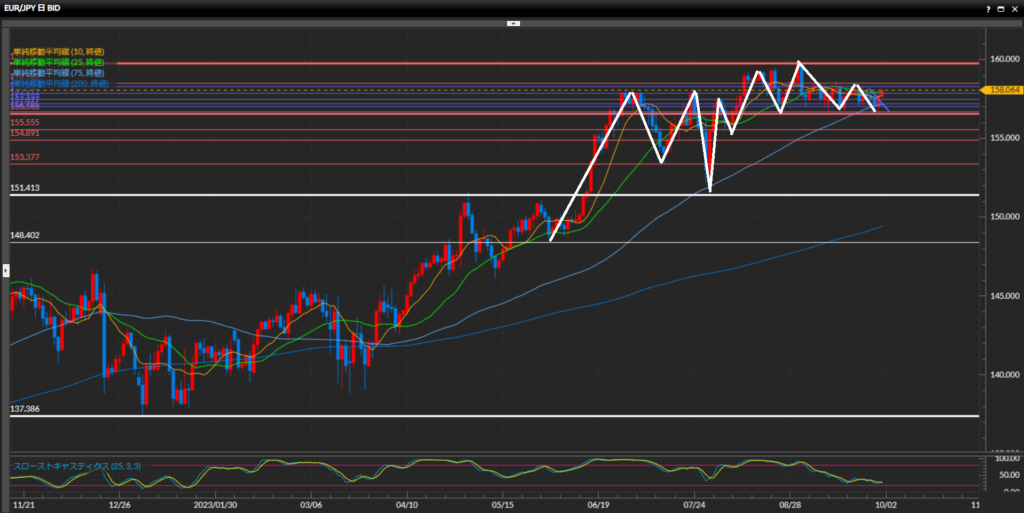Click the slow stochastics (25, 3, 3) label

pos(66,466)
